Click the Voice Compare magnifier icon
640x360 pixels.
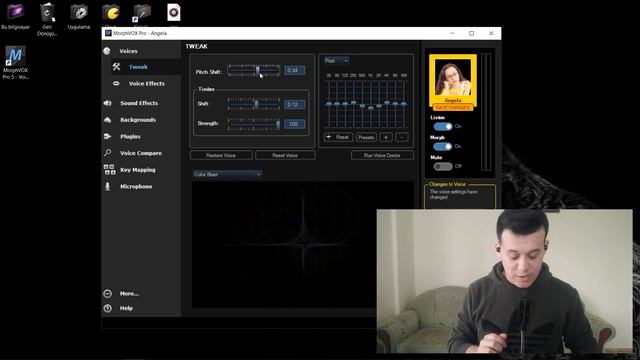[x=107, y=153]
